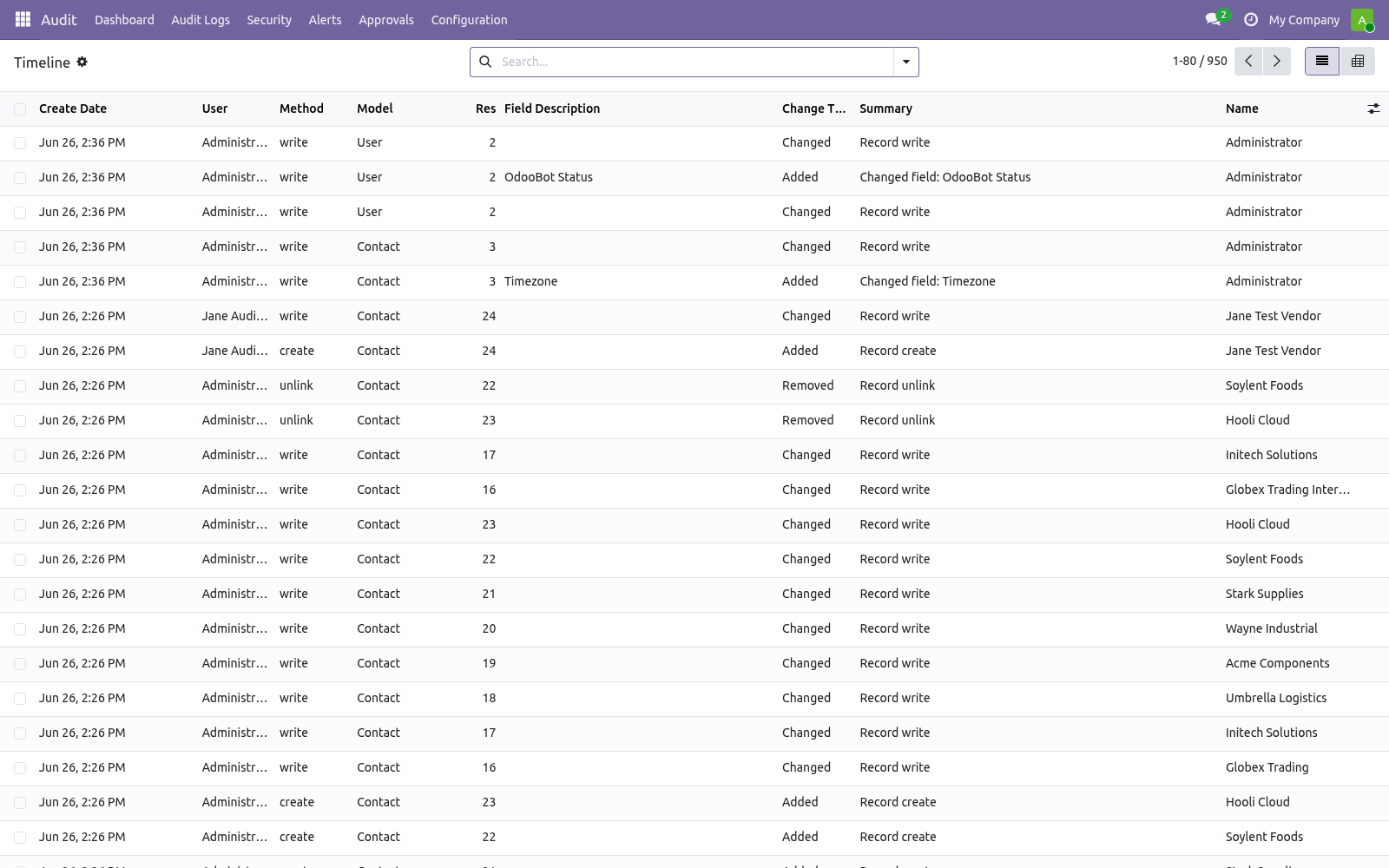Check the row with Timezone field
Screen dimensions: 1389x868
click(x=20, y=281)
